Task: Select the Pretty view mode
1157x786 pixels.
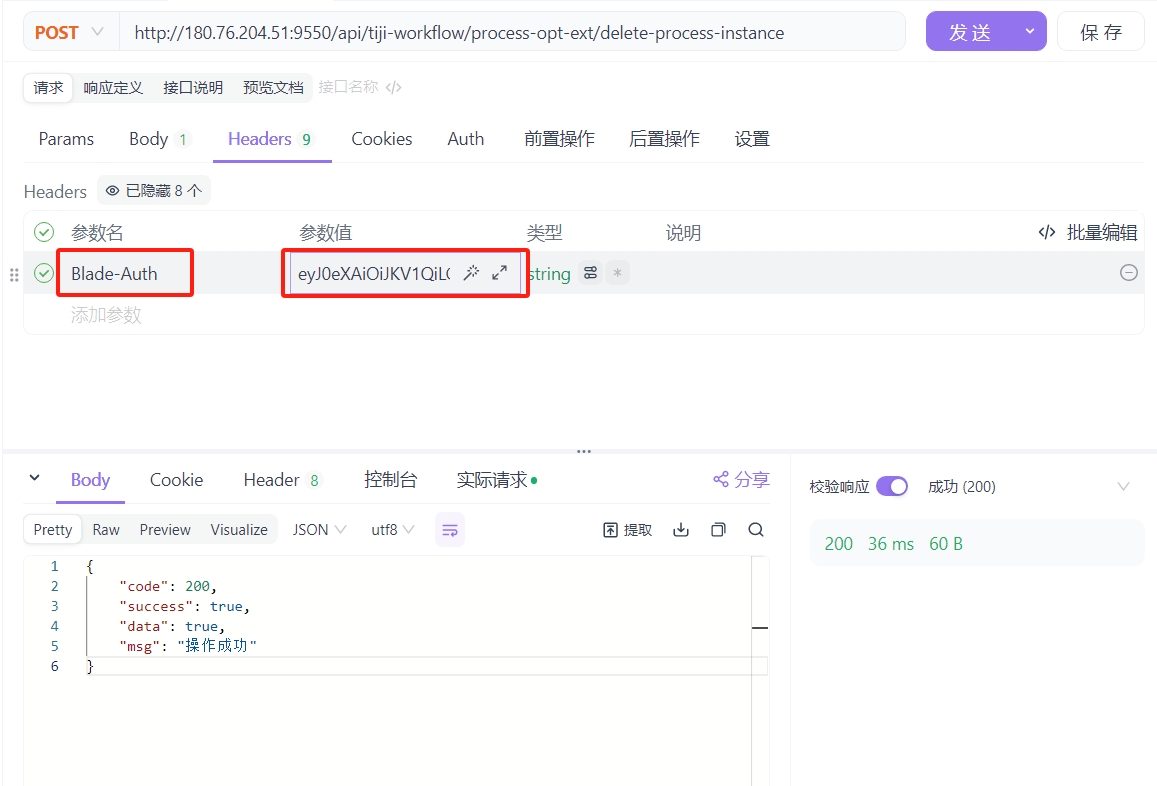Action: (x=53, y=530)
